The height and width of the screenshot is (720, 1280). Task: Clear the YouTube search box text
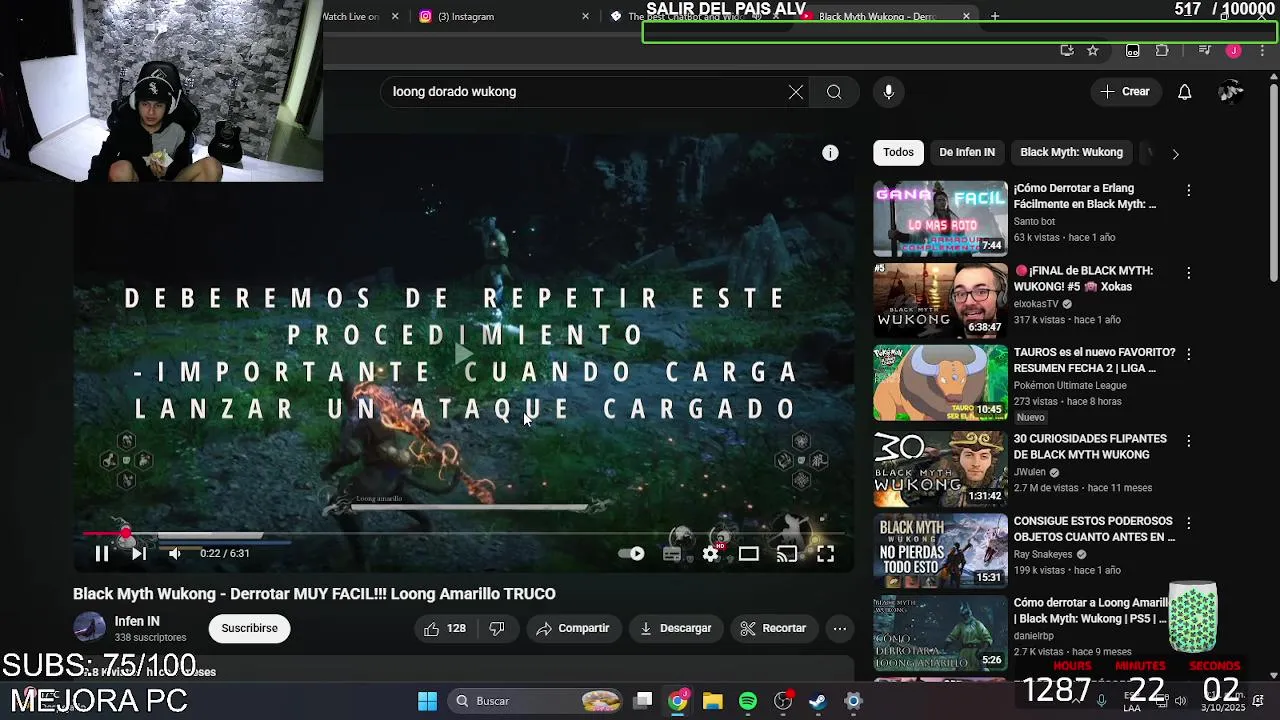tap(796, 92)
